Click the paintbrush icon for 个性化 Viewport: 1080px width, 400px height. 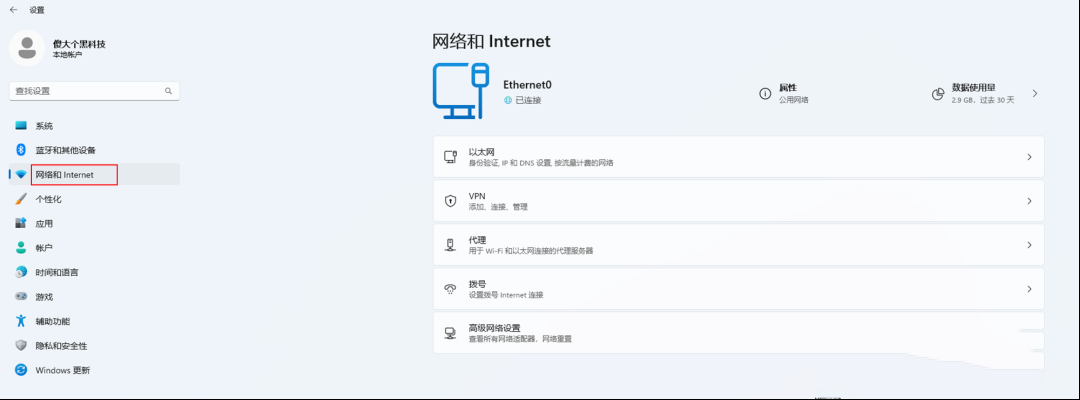[21, 199]
